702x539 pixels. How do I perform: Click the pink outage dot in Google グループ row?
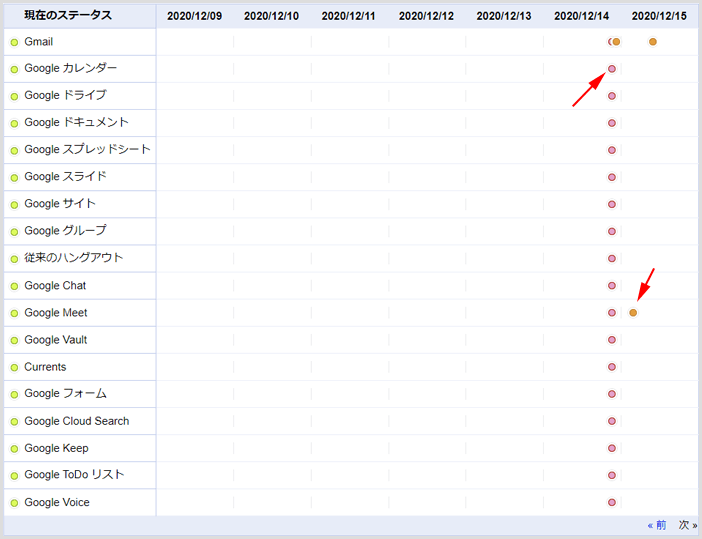pyautogui.click(x=612, y=231)
